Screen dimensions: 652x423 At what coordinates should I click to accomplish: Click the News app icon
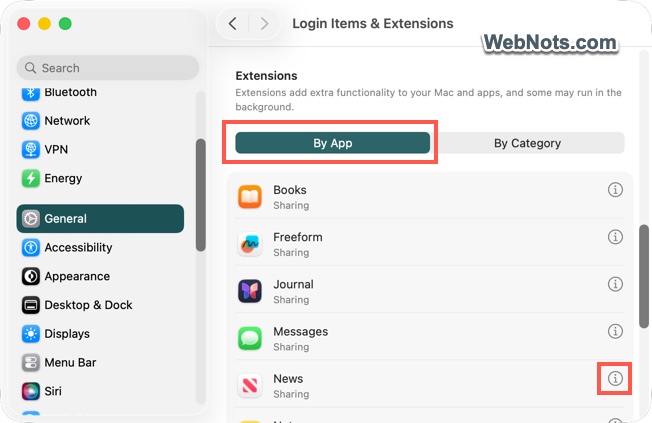click(249, 385)
